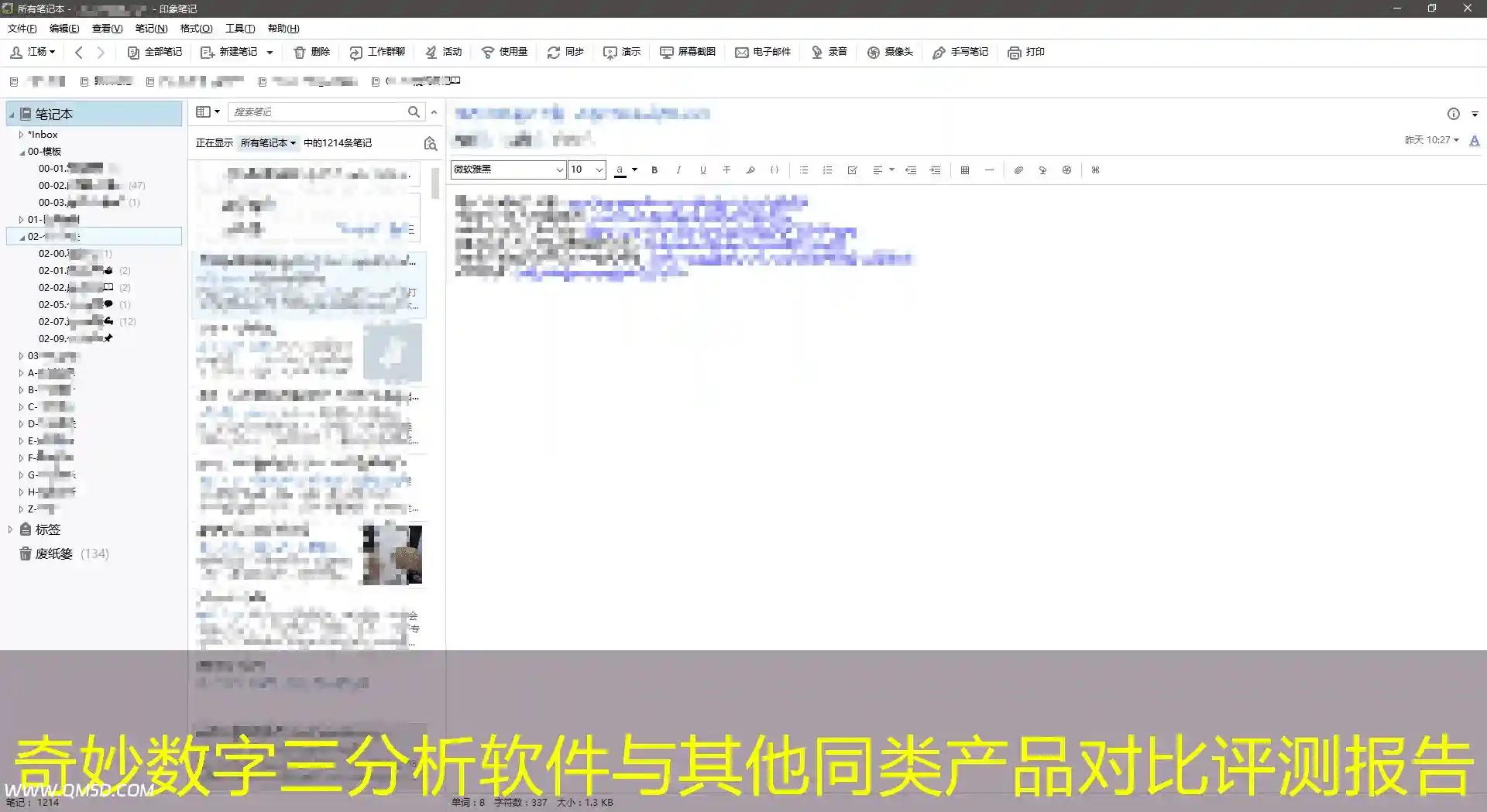Toggle bulleted list
1487x812 pixels.
click(804, 170)
